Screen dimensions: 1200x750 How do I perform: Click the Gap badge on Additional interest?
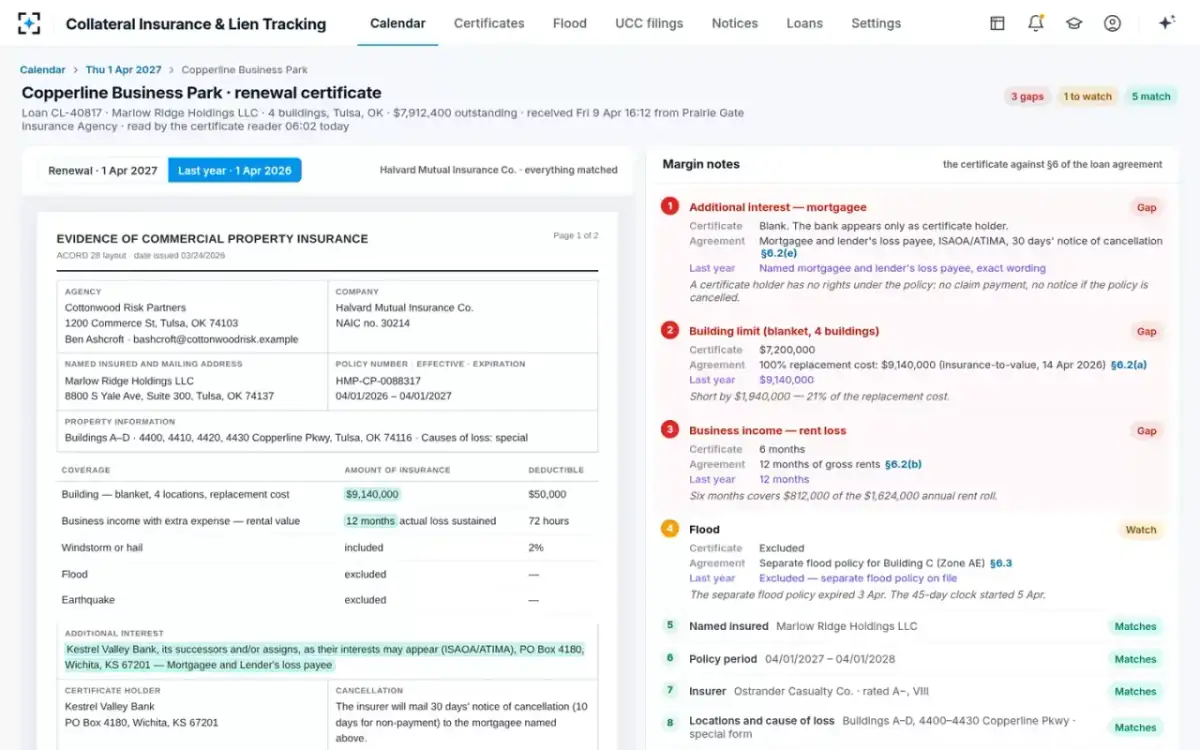coord(1146,208)
